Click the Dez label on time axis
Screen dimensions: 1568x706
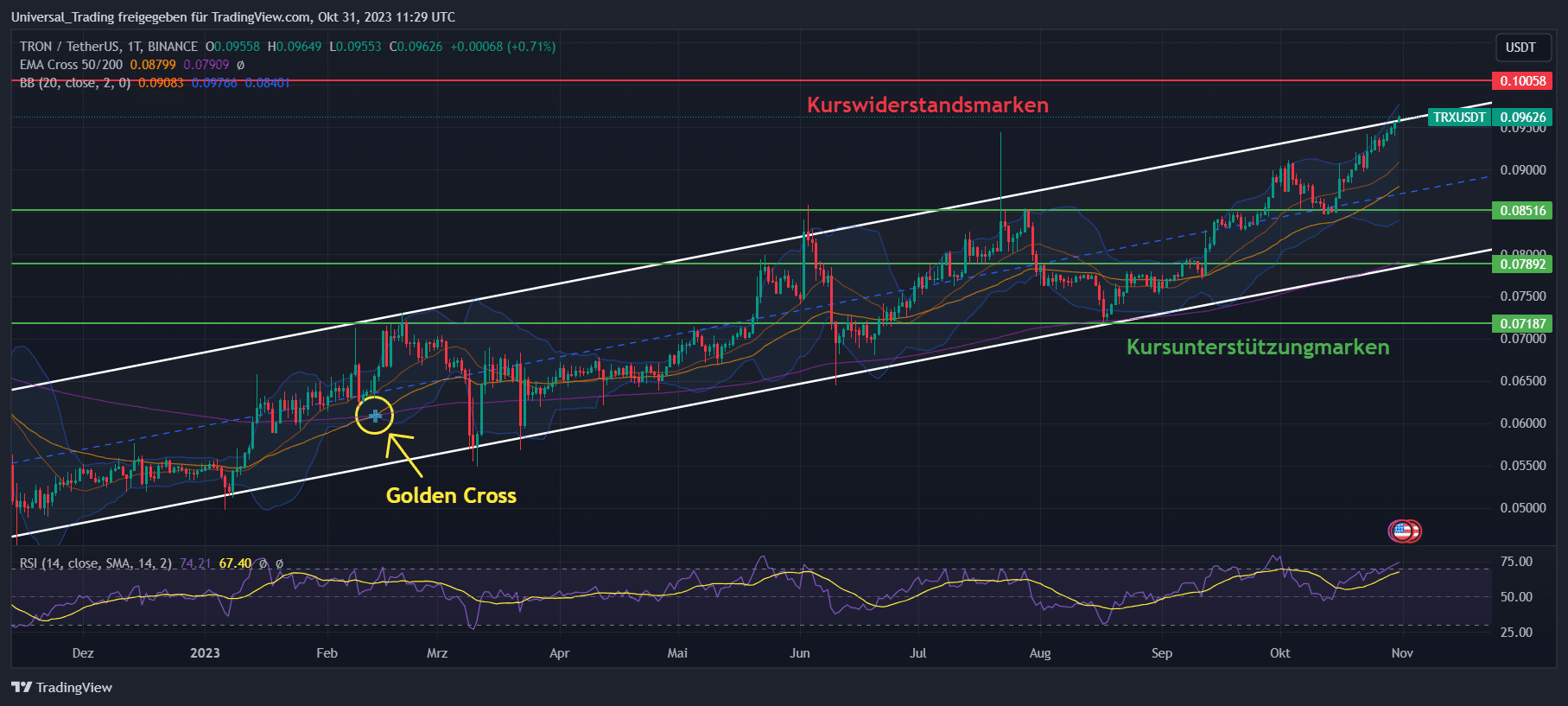pos(83,653)
